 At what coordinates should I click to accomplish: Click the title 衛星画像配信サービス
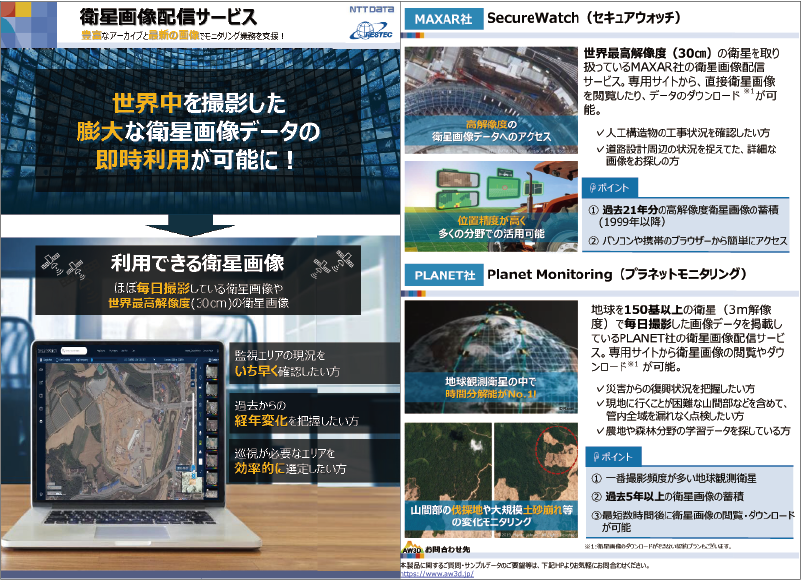point(168,17)
